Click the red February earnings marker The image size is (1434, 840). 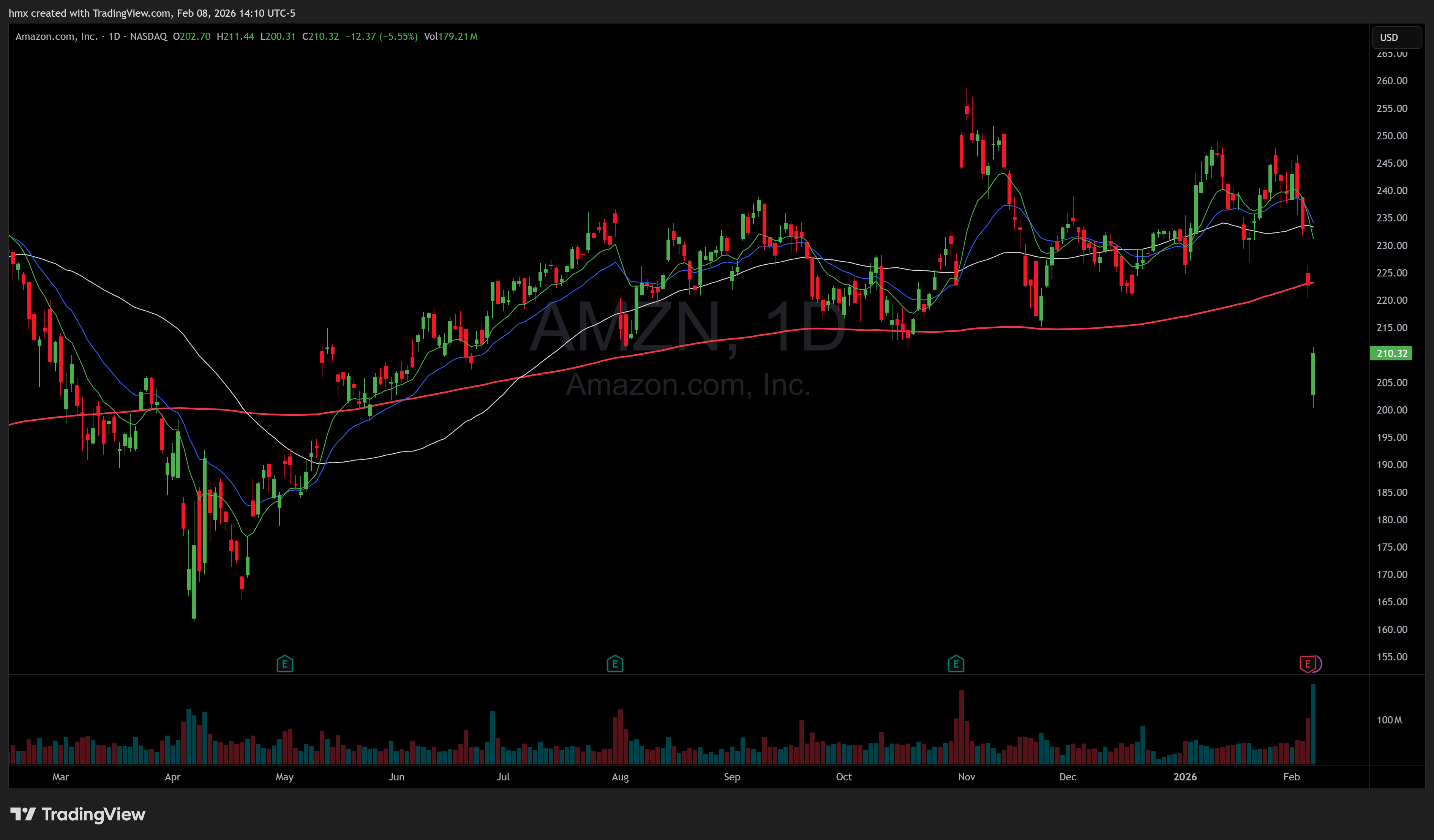pos(1308,663)
